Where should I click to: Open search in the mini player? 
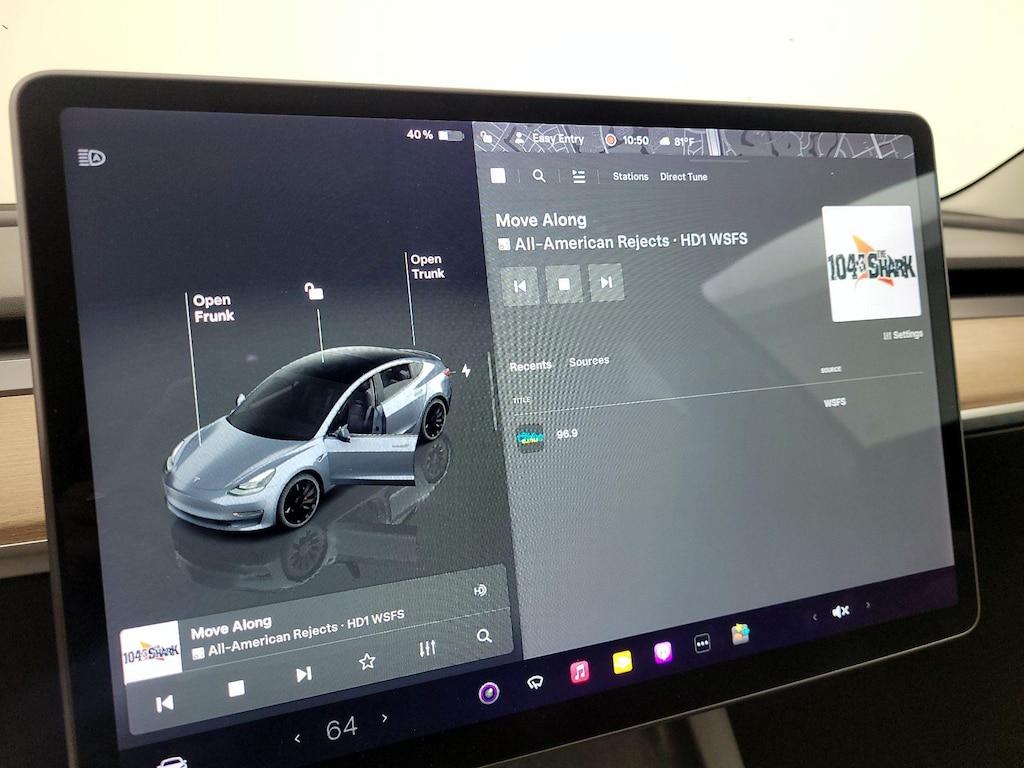pos(484,636)
